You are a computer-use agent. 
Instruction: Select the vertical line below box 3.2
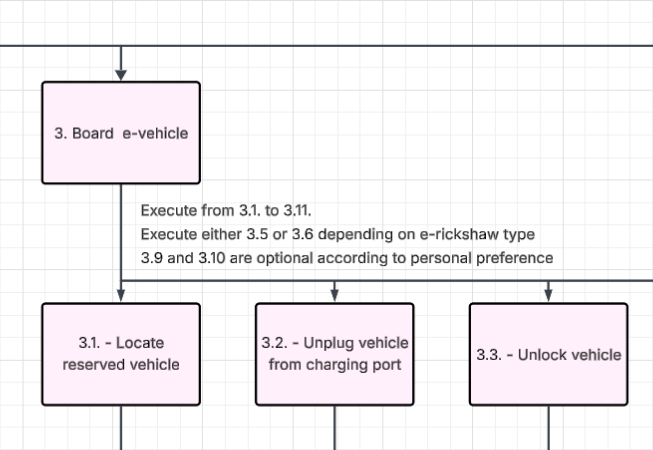pyautogui.click(x=334, y=428)
